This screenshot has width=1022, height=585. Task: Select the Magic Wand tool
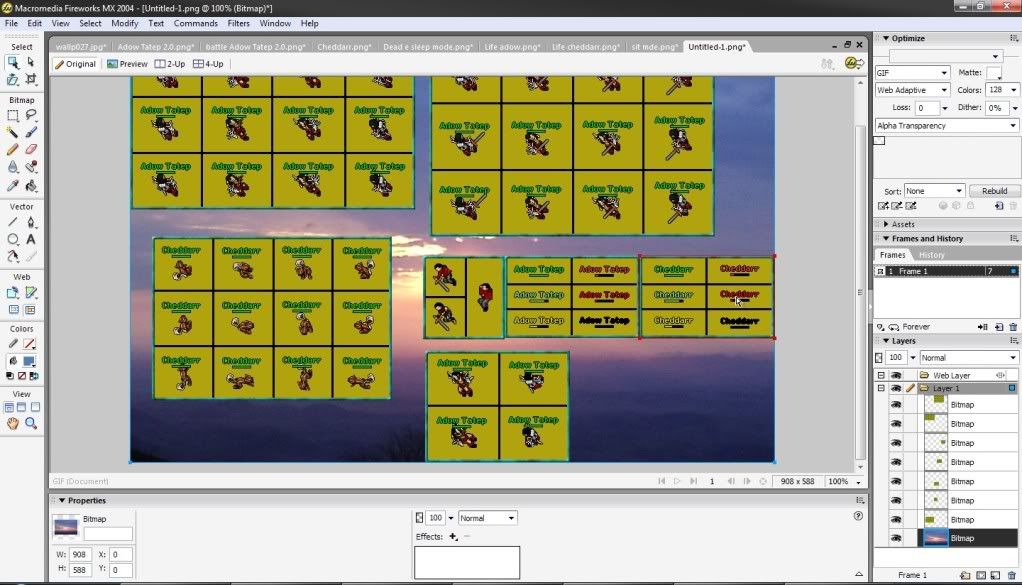pyautogui.click(x=13, y=131)
